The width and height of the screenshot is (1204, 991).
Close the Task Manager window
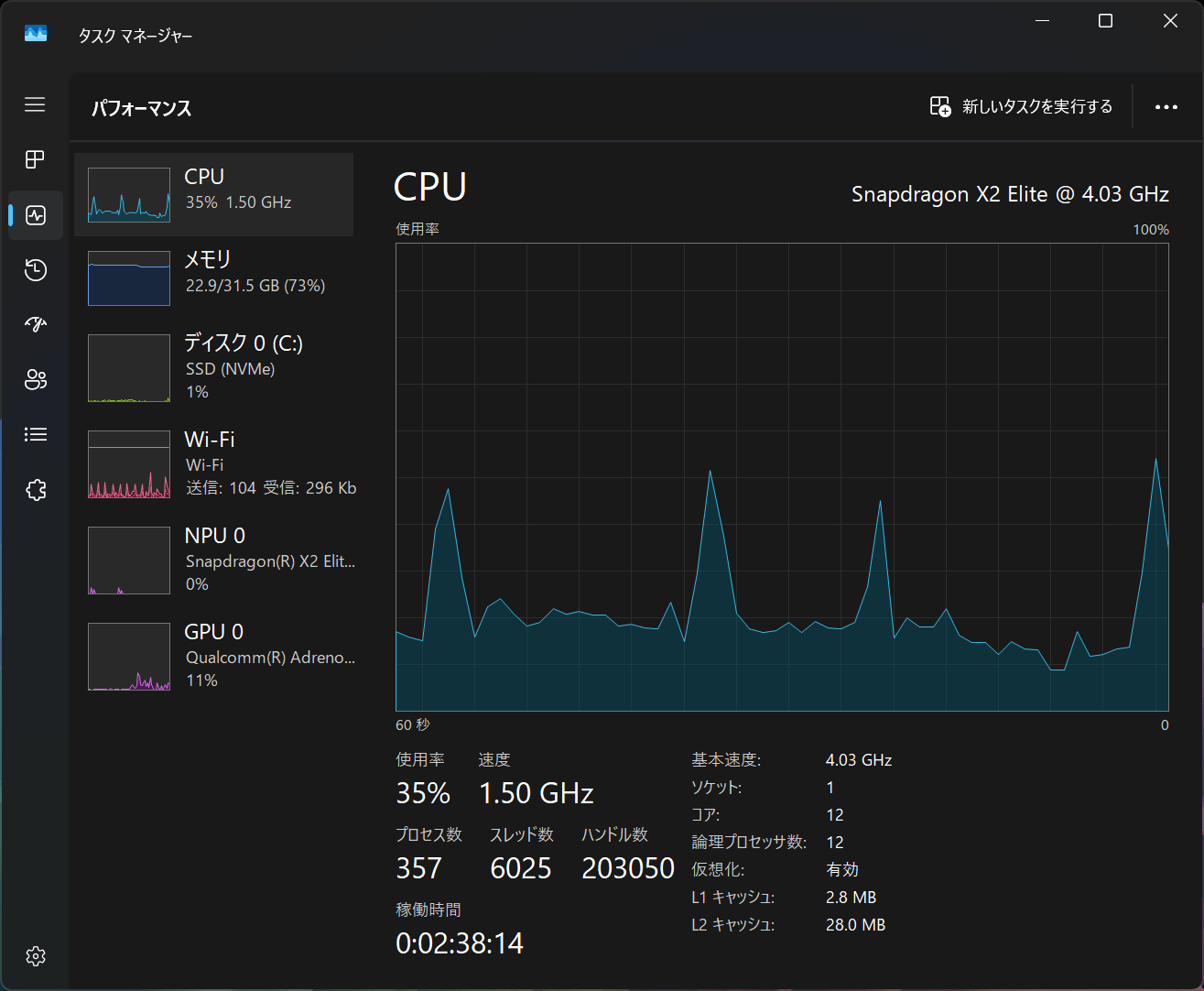pos(1170,21)
